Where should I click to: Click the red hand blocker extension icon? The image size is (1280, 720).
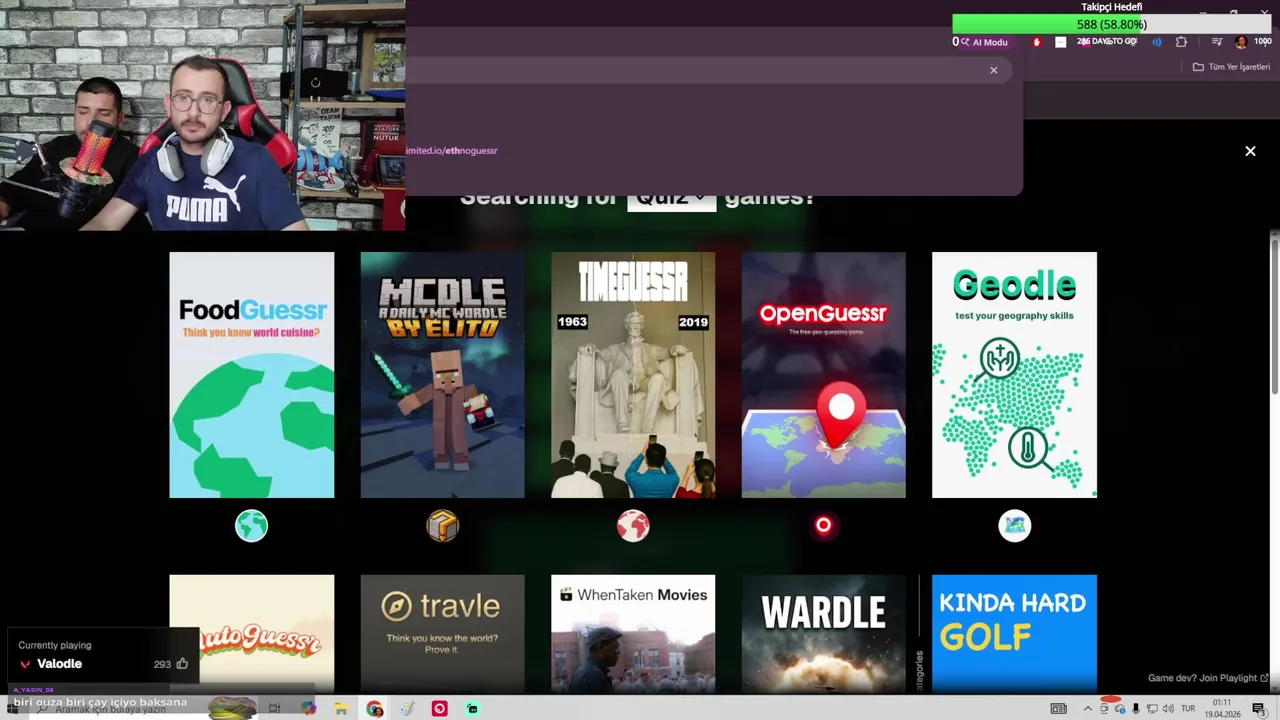pyautogui.click(x=1036, y=42)
